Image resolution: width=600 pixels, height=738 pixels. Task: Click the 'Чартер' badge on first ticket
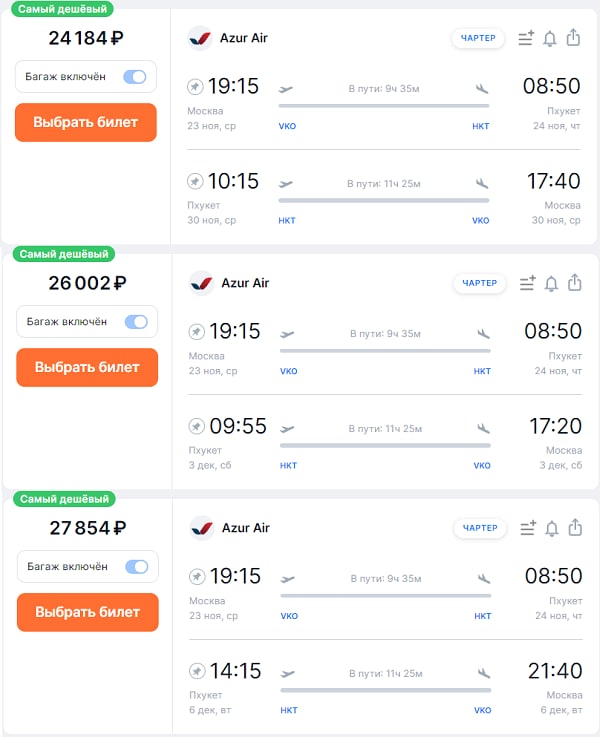pyautogui.click(x=478, y=38)
